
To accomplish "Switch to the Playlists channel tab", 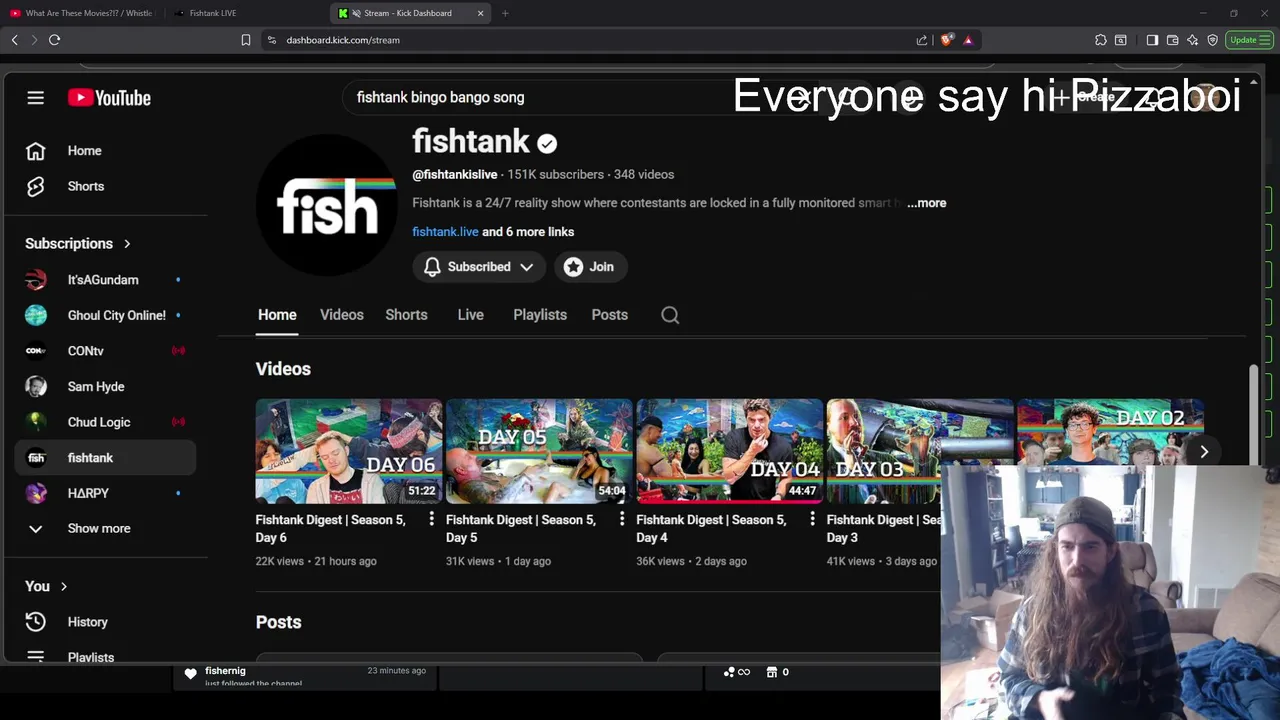I will point(540,315).
